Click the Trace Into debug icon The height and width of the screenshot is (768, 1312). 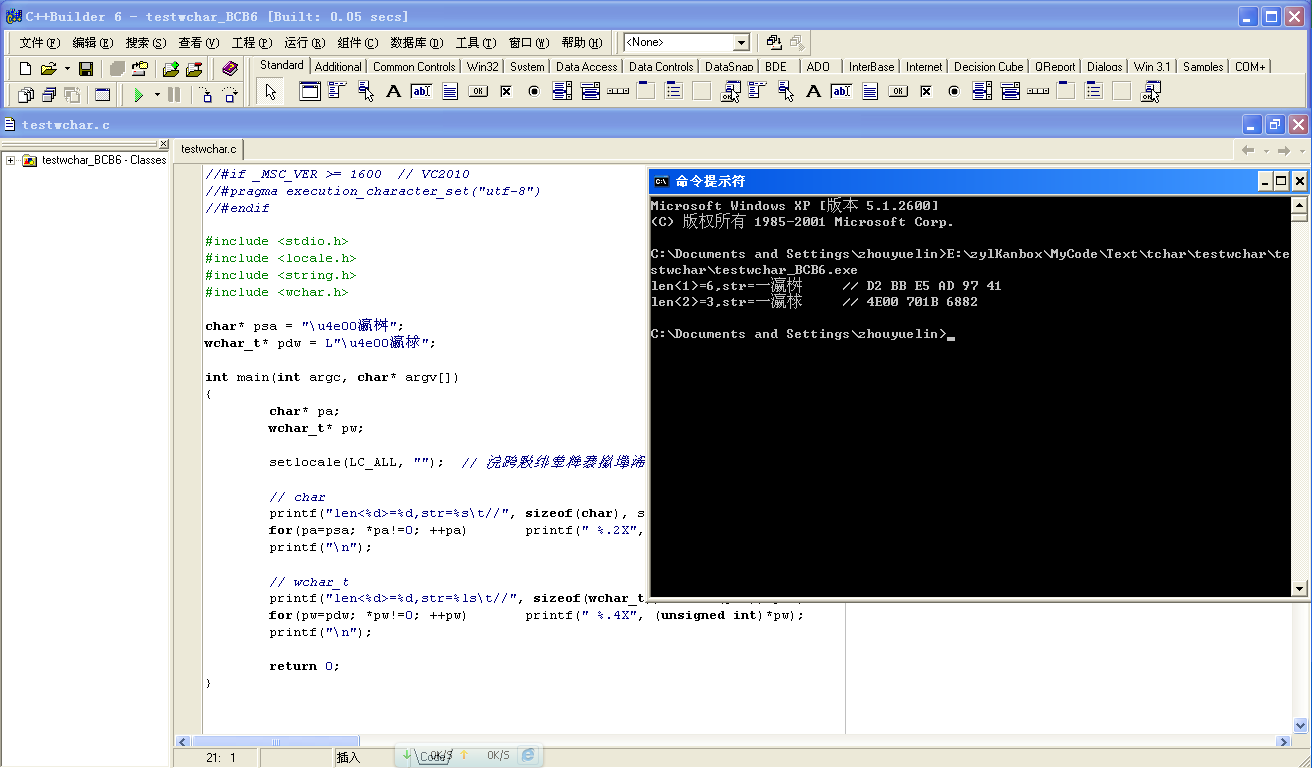[206, 95]
